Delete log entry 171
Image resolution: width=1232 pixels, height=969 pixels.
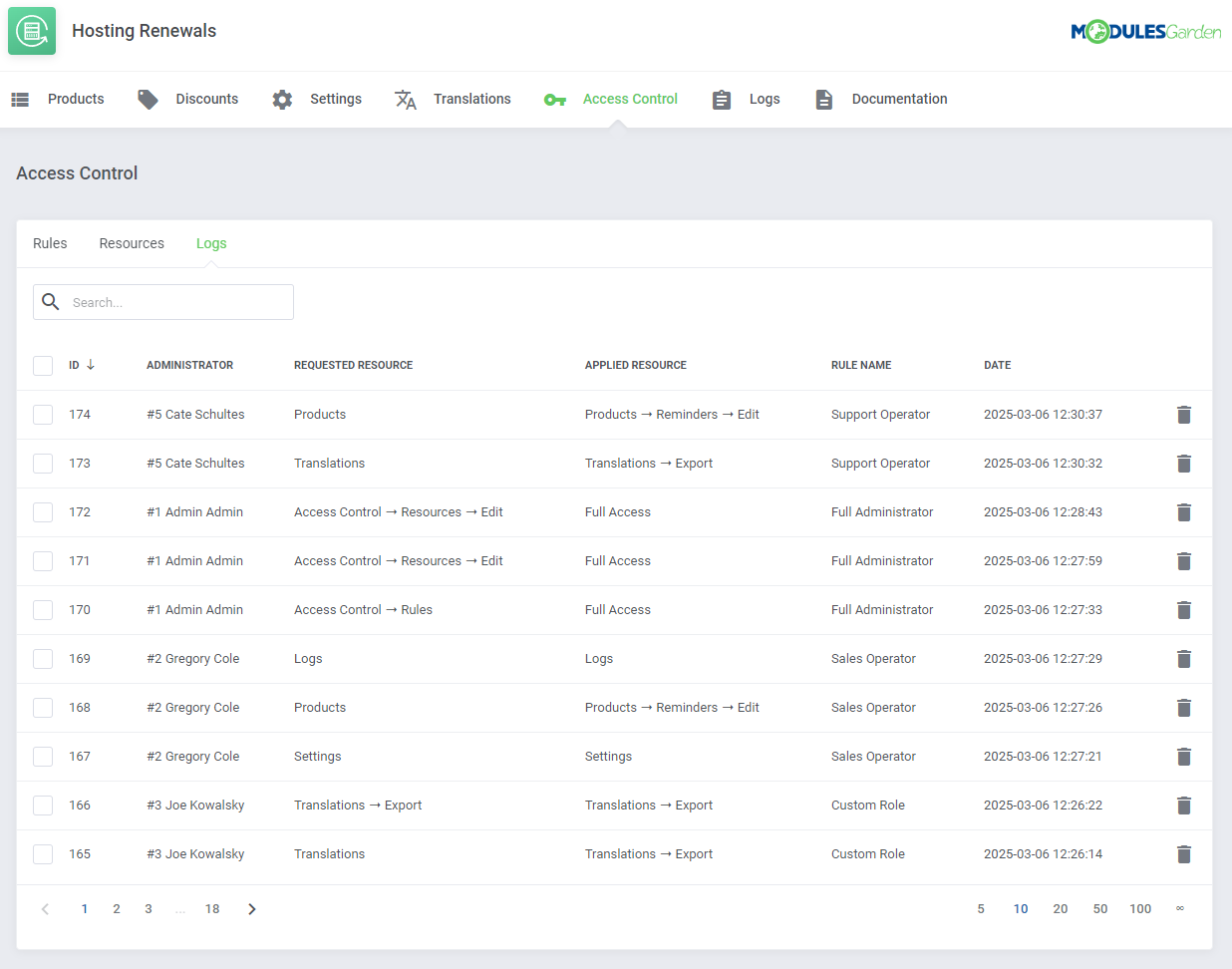[x=1184, y=561]
